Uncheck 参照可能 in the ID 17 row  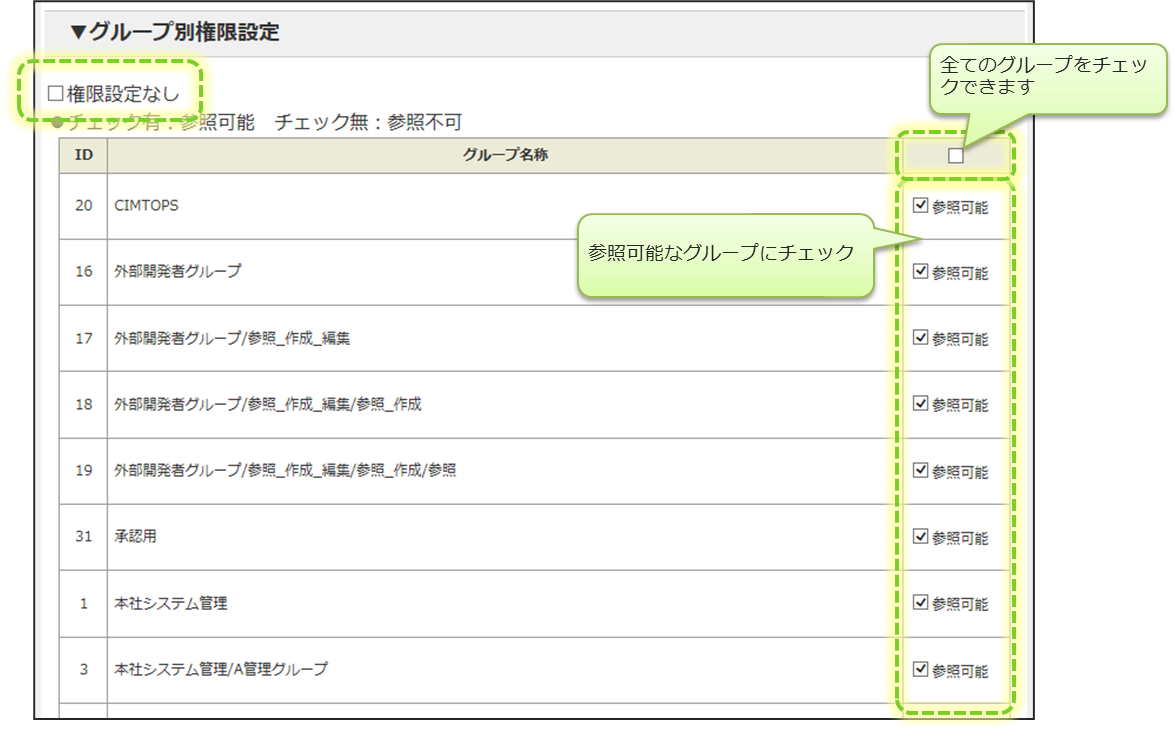(921, 338)
